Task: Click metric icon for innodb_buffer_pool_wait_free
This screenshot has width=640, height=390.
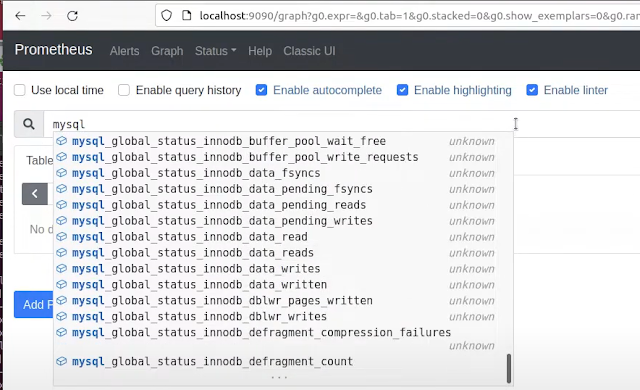Action: (x=62, y=141)
